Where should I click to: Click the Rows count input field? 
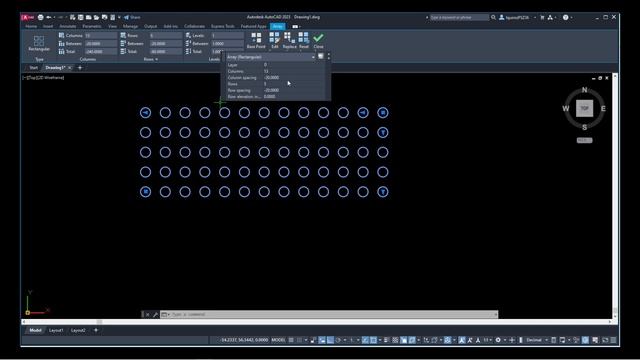[165, 36]
